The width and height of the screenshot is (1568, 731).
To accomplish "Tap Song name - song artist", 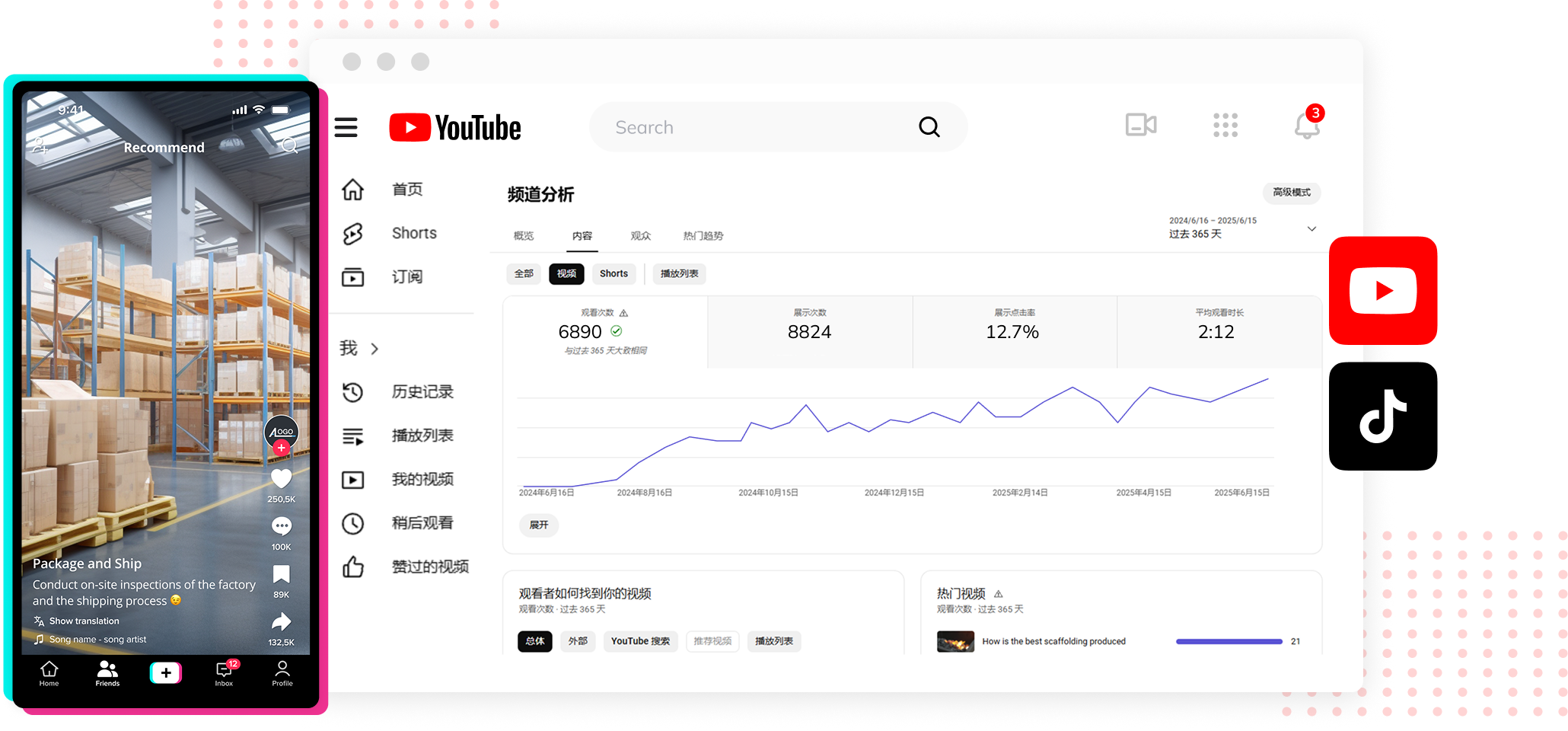I will [x=90, y=640].
